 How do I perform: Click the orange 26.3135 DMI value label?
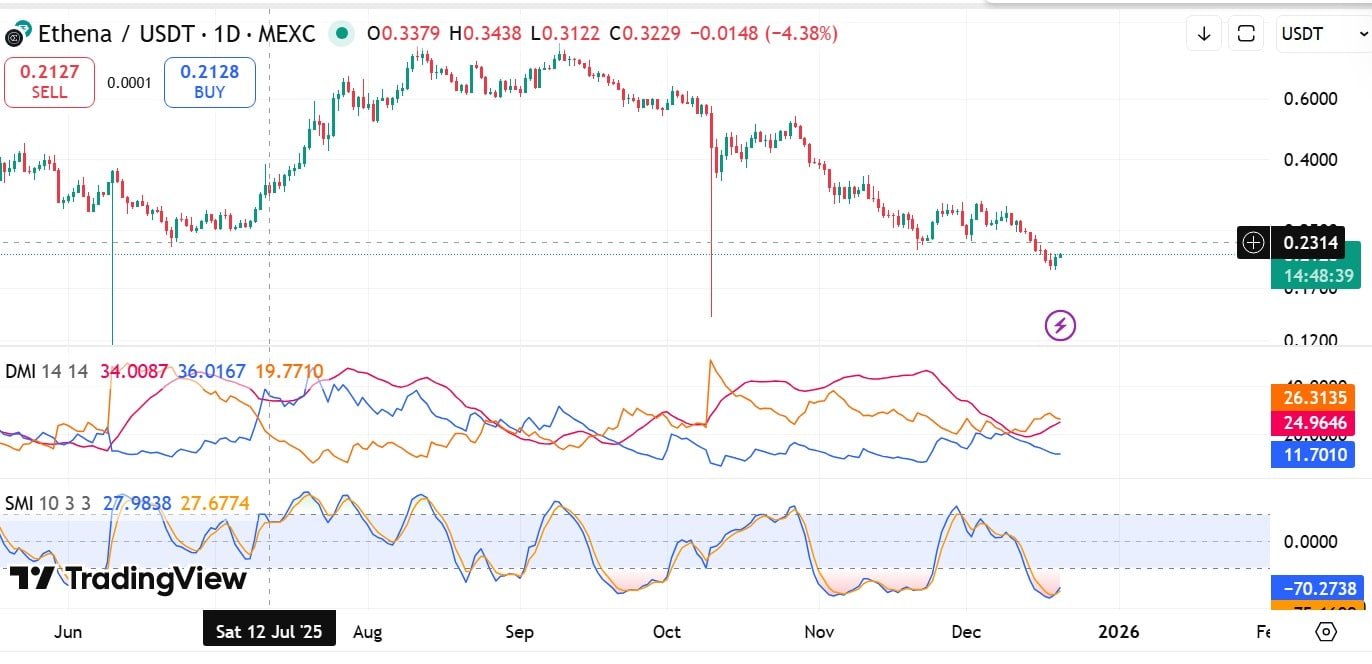coord(1314,397)
